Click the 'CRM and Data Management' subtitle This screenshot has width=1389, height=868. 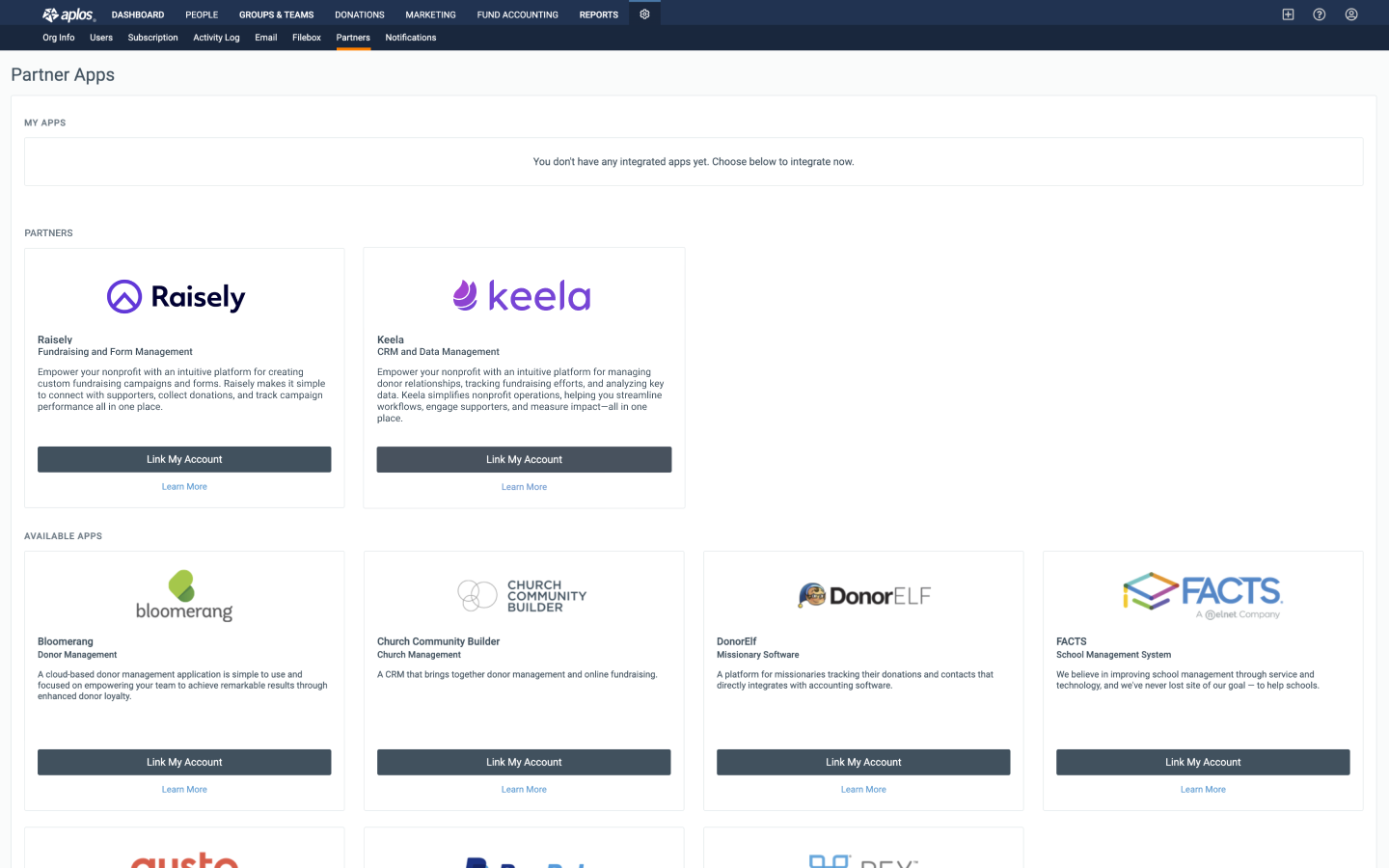click(438, 352)
